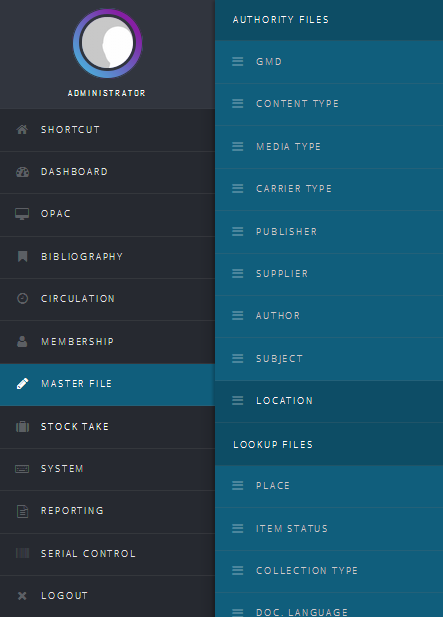
Task: Go to the GMD submenu entry
Action: click(x=329, y=62)
